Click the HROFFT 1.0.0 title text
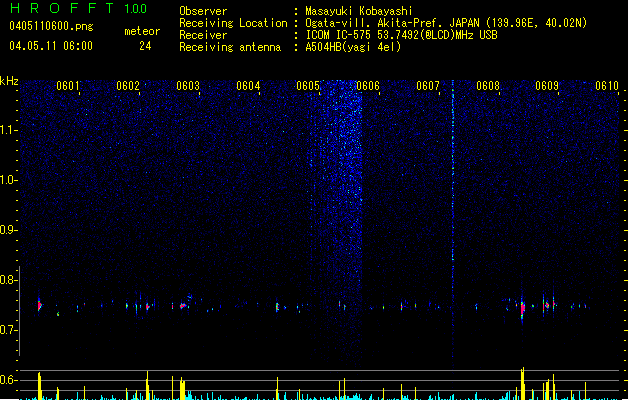 (x=78, y=8)
